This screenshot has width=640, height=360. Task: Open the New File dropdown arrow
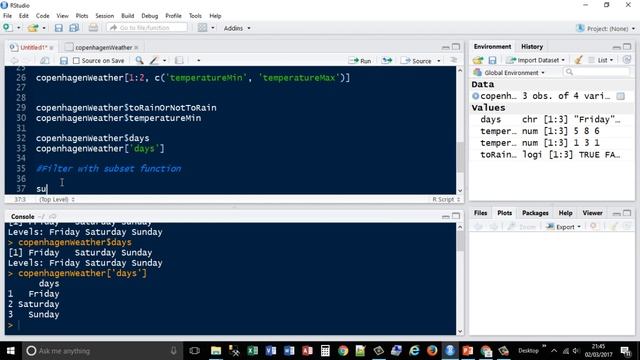(18, 28)
